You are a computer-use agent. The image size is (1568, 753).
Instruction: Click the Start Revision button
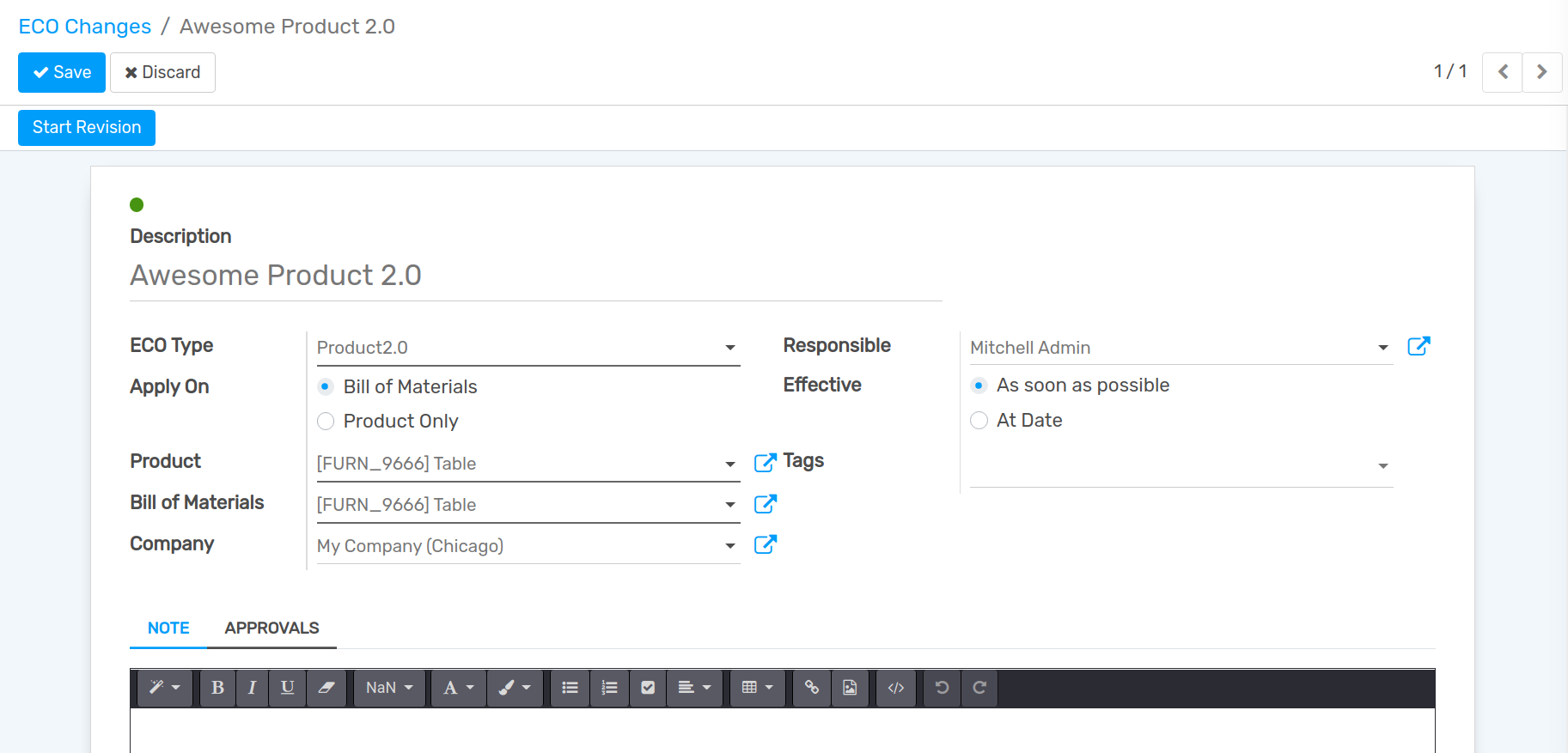(x=87, y=128)
